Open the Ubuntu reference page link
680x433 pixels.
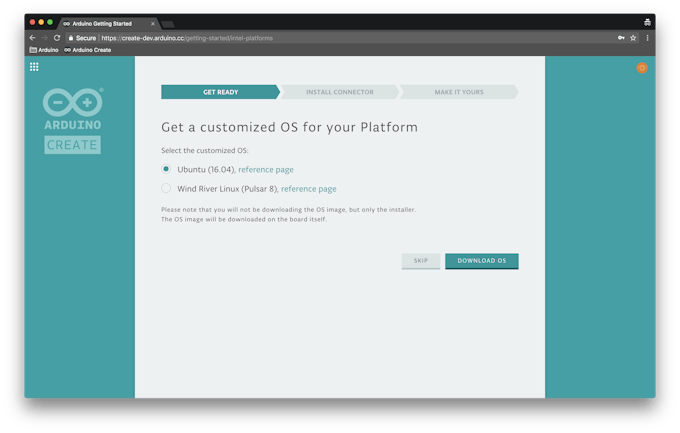[265, 170]
